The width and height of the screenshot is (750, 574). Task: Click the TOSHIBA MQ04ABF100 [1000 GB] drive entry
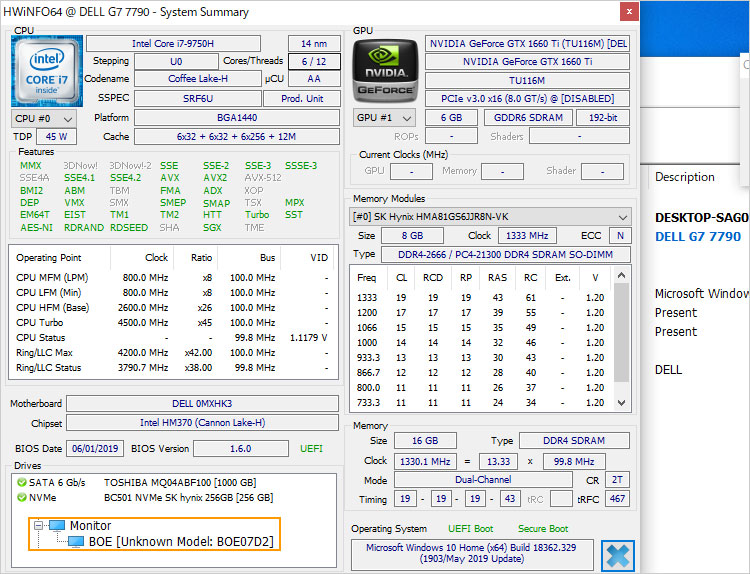pos(180,482)
